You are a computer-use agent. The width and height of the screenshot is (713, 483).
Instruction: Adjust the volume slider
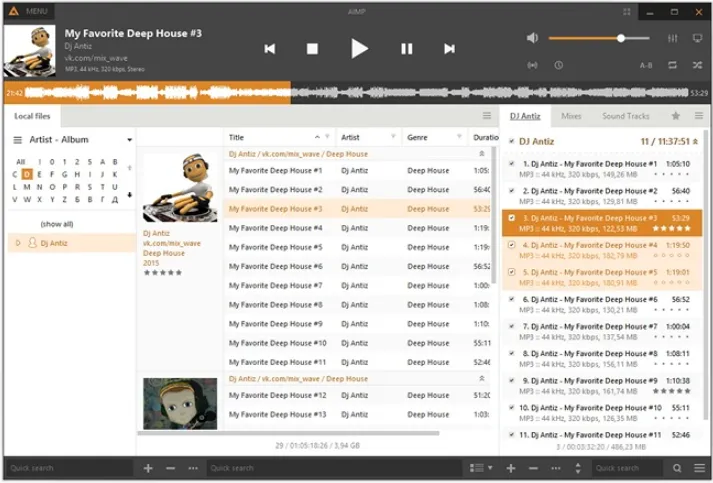tap(599, 38)
